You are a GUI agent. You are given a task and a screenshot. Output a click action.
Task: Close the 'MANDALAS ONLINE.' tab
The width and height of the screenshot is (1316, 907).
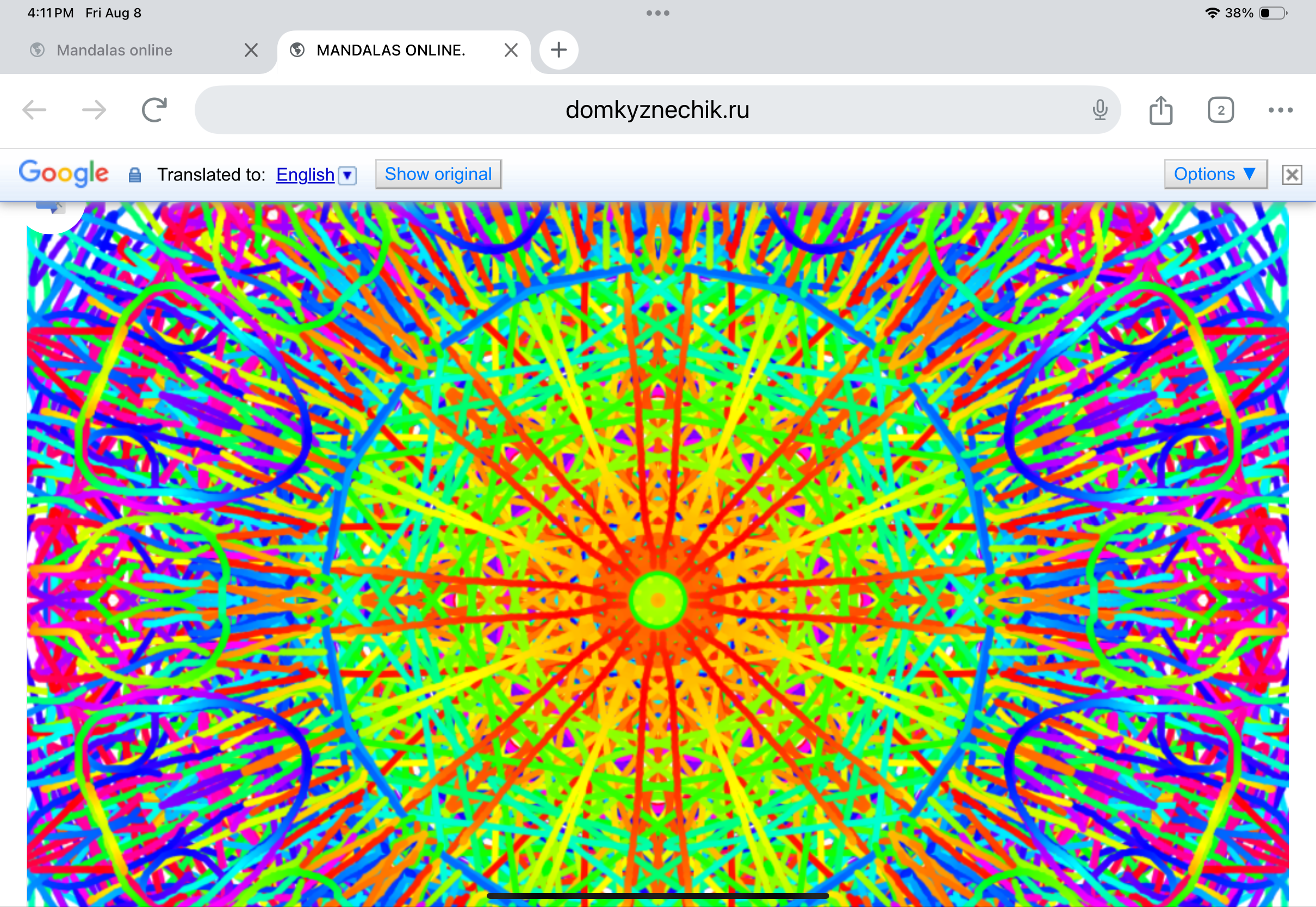tap(511, 50)
